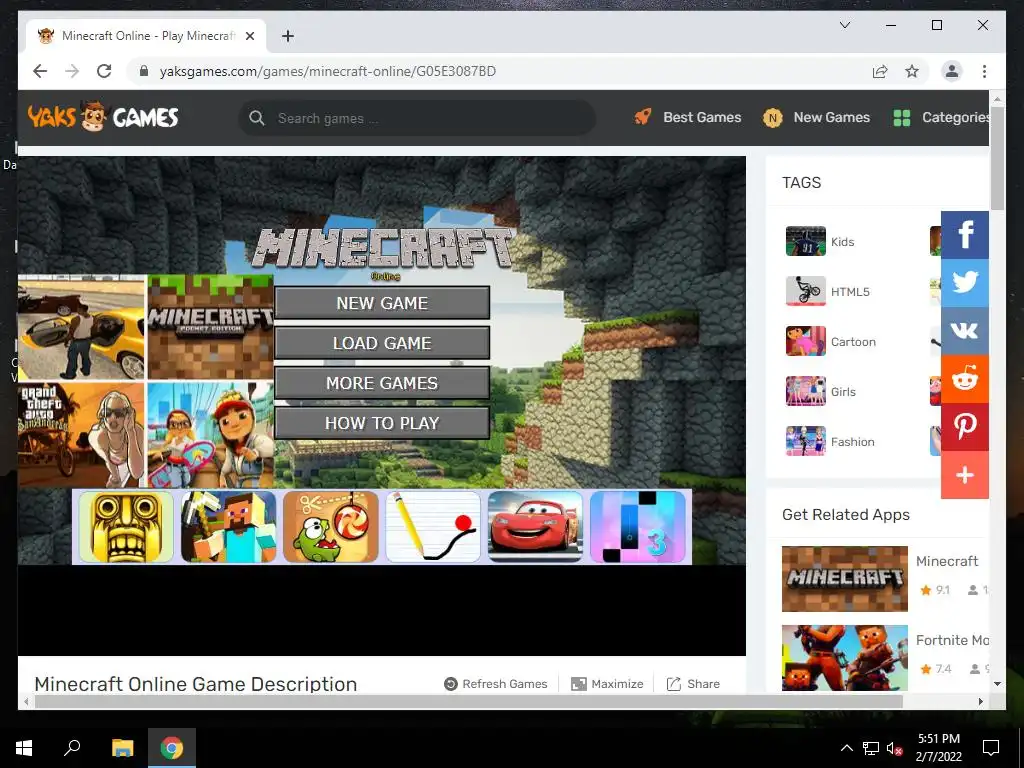Open Grand Theft Auto San Andreas thumbnail
The width and height of the screenshot is (1024, 768).
pos(81,435)
